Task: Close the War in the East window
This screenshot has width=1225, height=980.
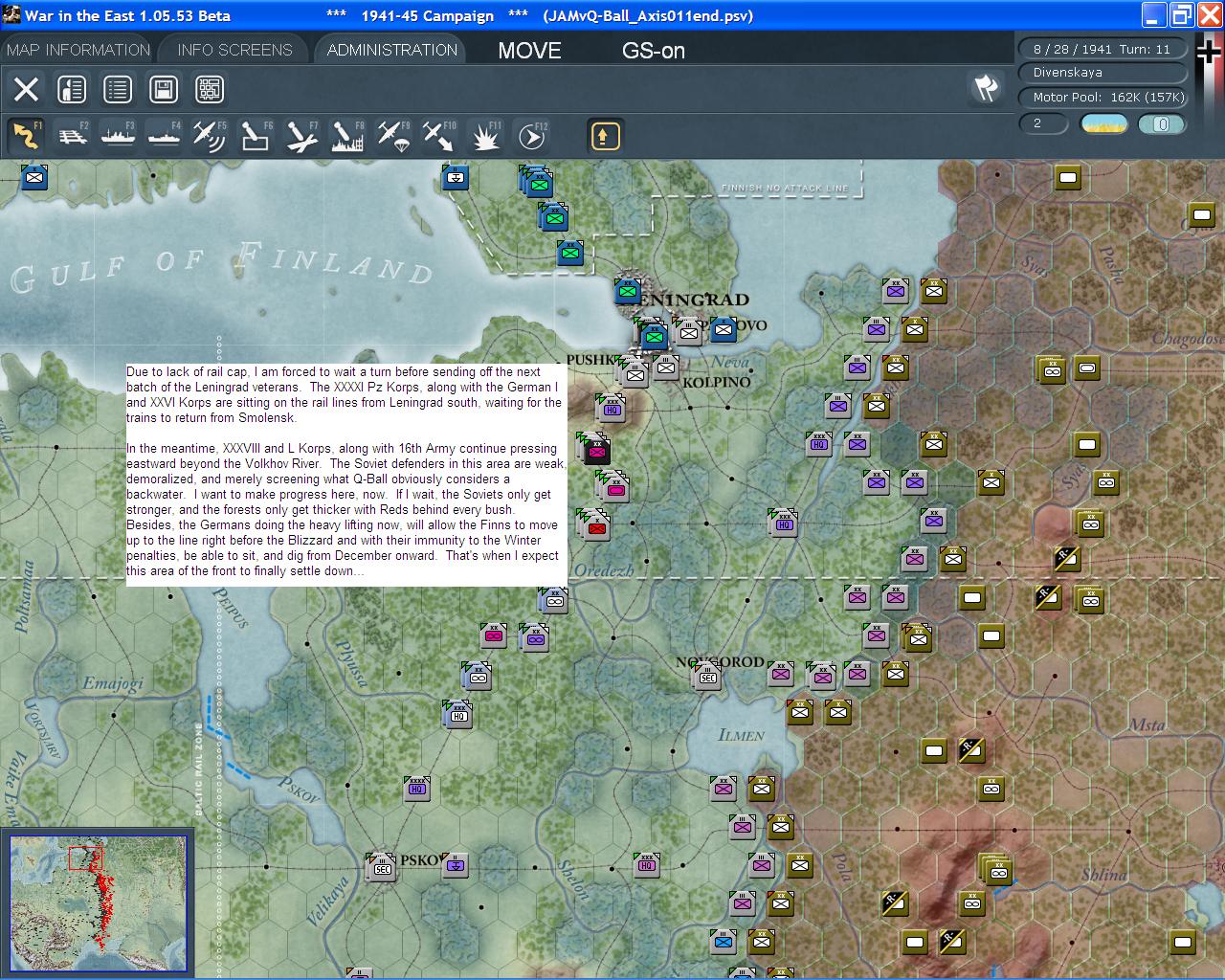Action: tap(1210, 15)
